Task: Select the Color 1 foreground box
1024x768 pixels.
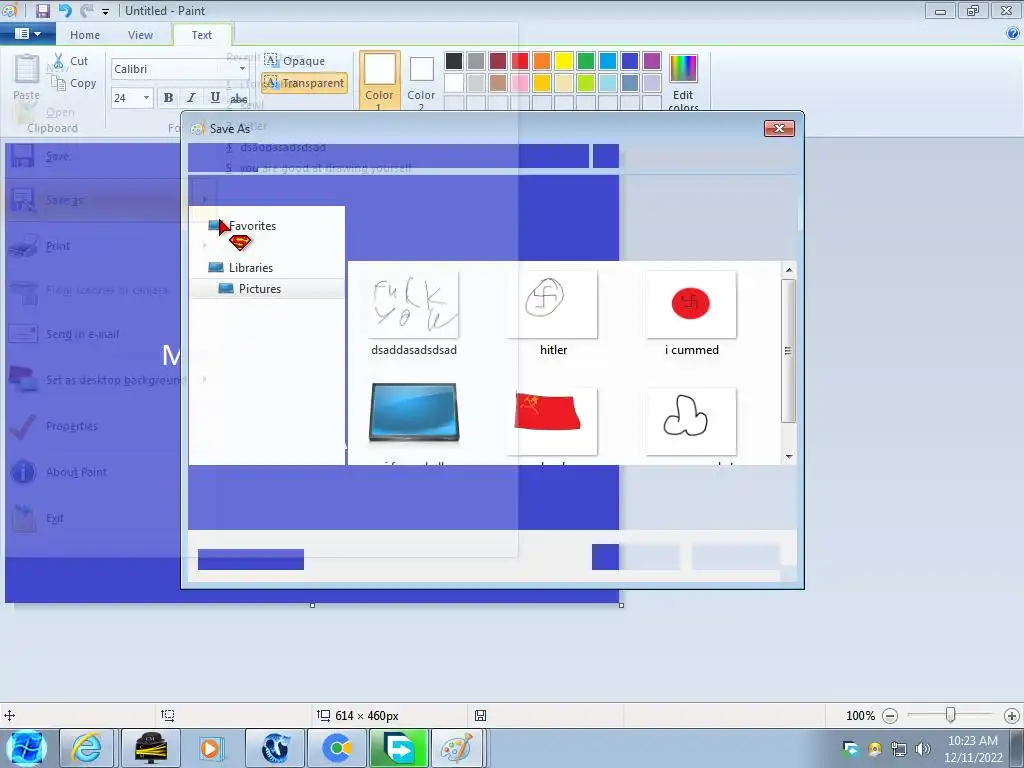Action: click(379, 80)
